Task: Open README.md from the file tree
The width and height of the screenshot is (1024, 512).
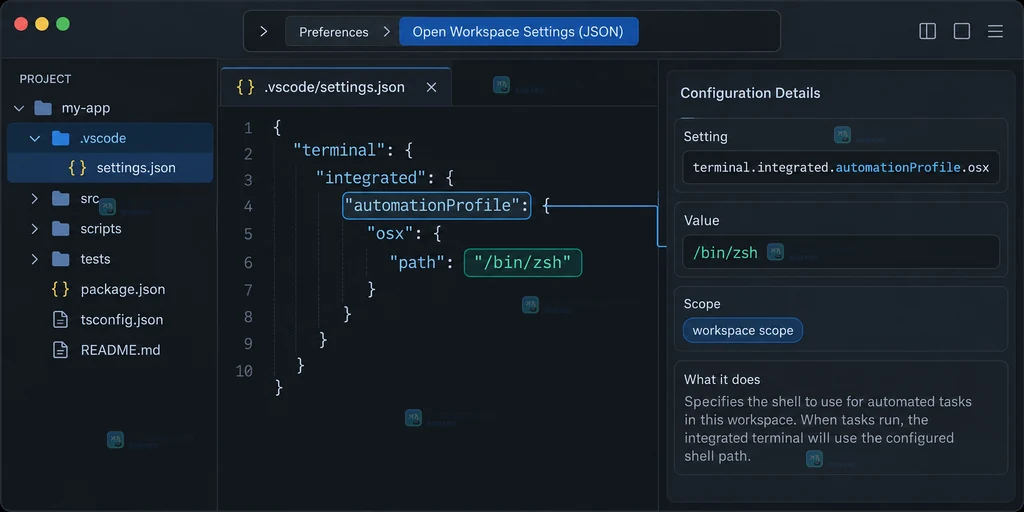Action: (x=120, y=349)
